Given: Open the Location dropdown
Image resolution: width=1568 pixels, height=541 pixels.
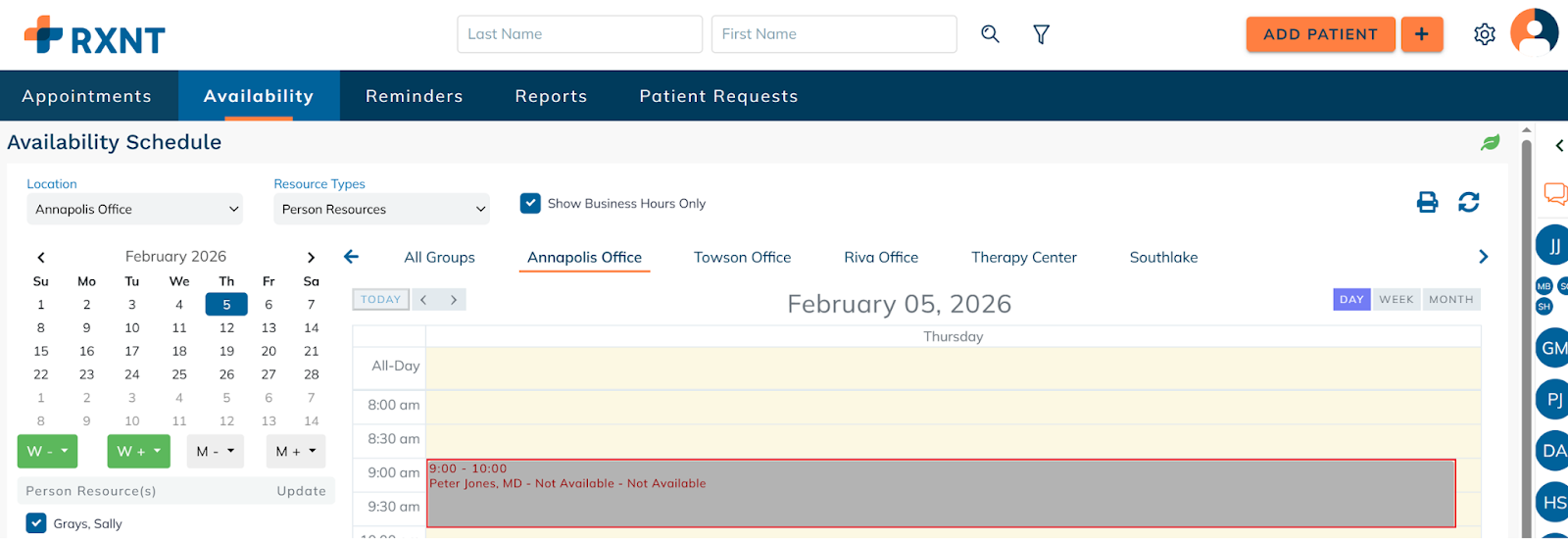Looking at the screenshot, I should coord(134,209).
